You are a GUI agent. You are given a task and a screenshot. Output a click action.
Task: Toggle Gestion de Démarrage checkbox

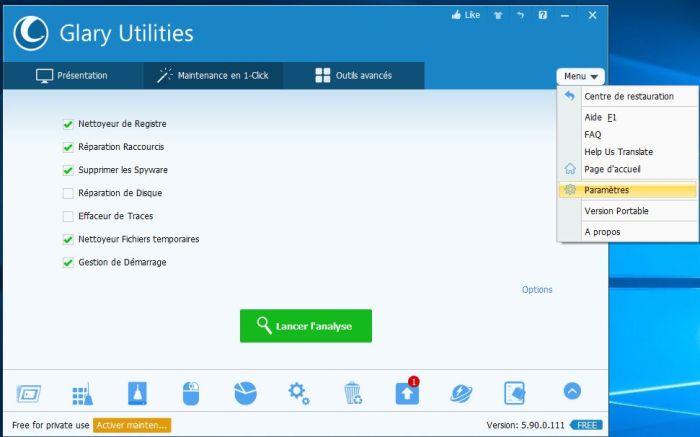pyautogui.click(x=68, y=262)
